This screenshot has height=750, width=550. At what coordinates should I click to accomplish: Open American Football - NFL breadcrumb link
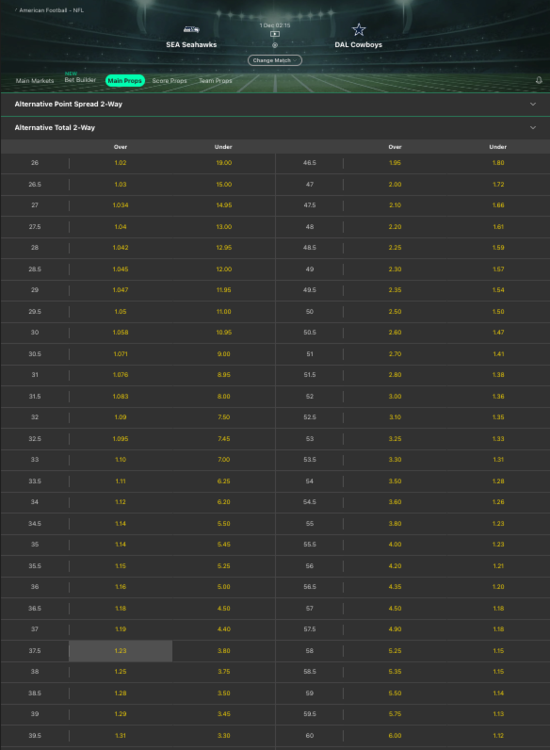coord(52,10)
